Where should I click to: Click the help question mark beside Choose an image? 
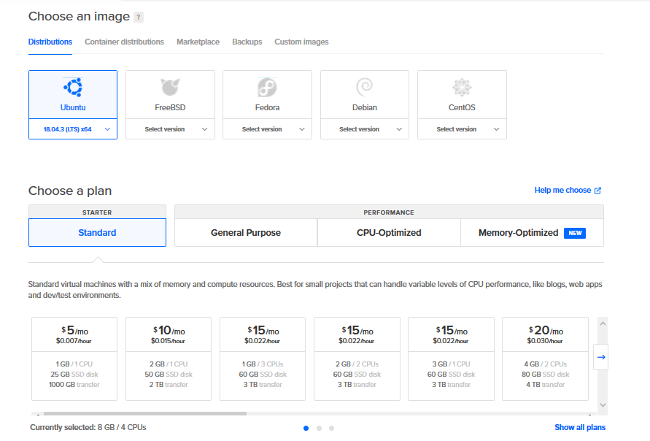(x=139, y=17)
